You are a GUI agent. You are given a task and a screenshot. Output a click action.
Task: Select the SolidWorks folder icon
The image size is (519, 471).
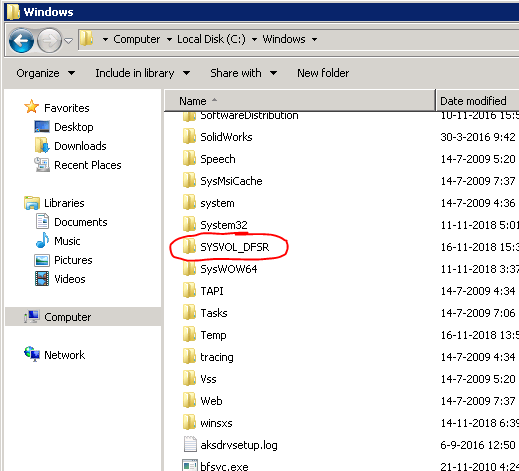(189, 137)
